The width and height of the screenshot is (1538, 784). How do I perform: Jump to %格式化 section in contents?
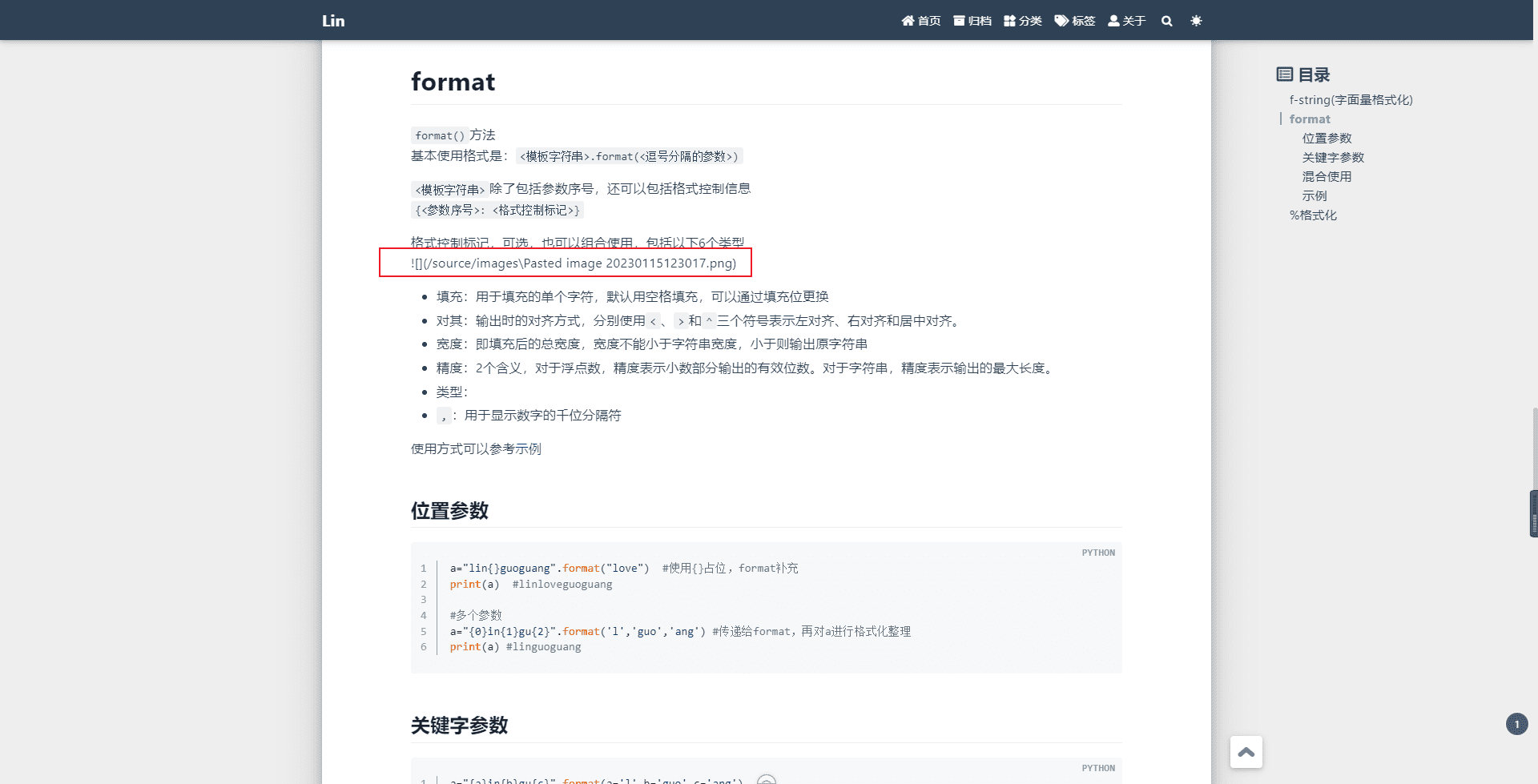pyautogui.click(x=1313, y=215)
